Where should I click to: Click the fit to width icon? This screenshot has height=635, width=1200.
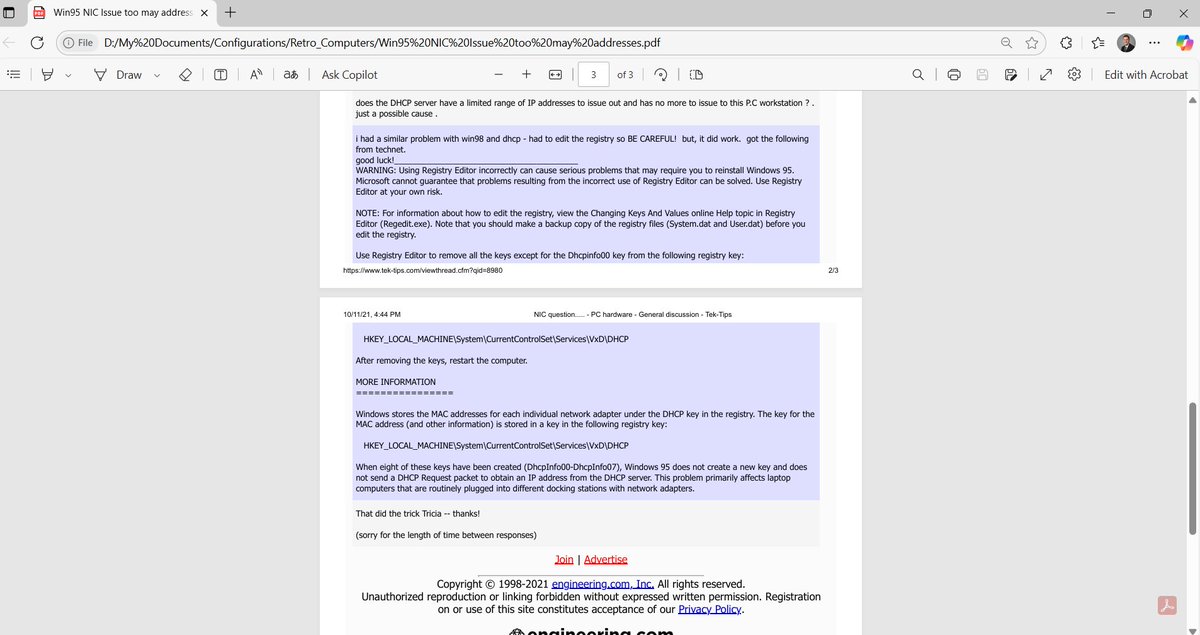tap(556, 74)
